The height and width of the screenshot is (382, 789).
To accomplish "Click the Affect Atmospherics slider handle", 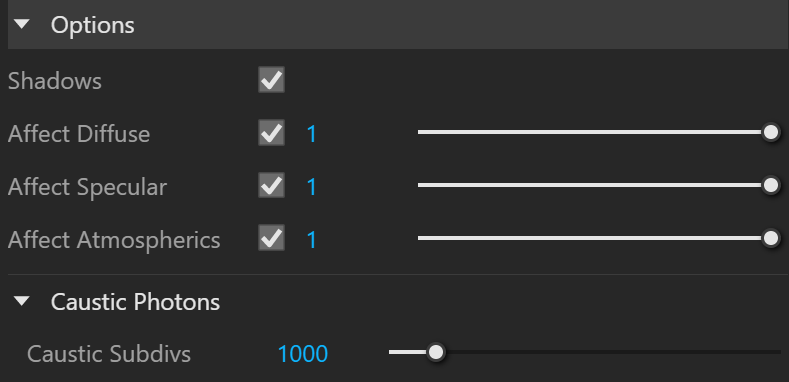I will click(x=771, y=238).
